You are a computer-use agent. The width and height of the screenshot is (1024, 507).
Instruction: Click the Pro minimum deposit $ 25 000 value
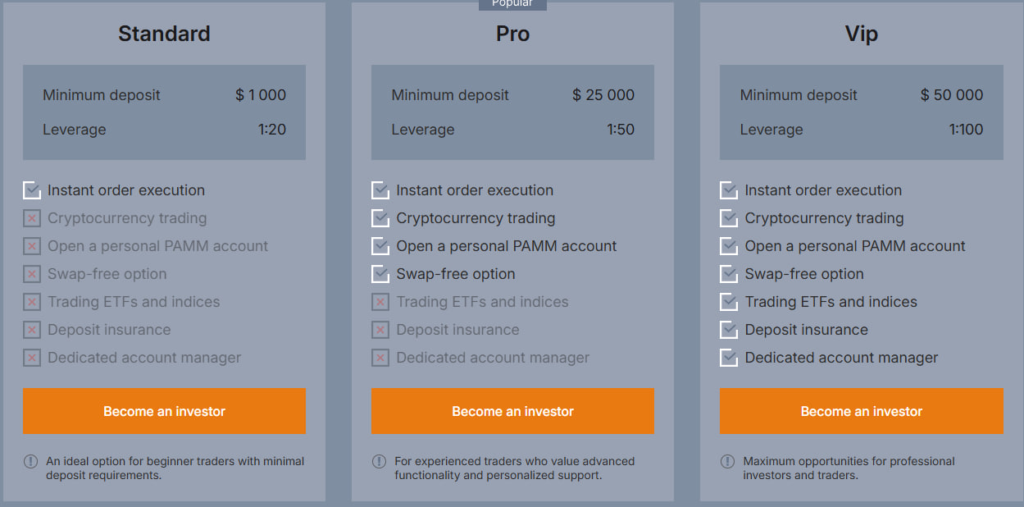point(603,95)
